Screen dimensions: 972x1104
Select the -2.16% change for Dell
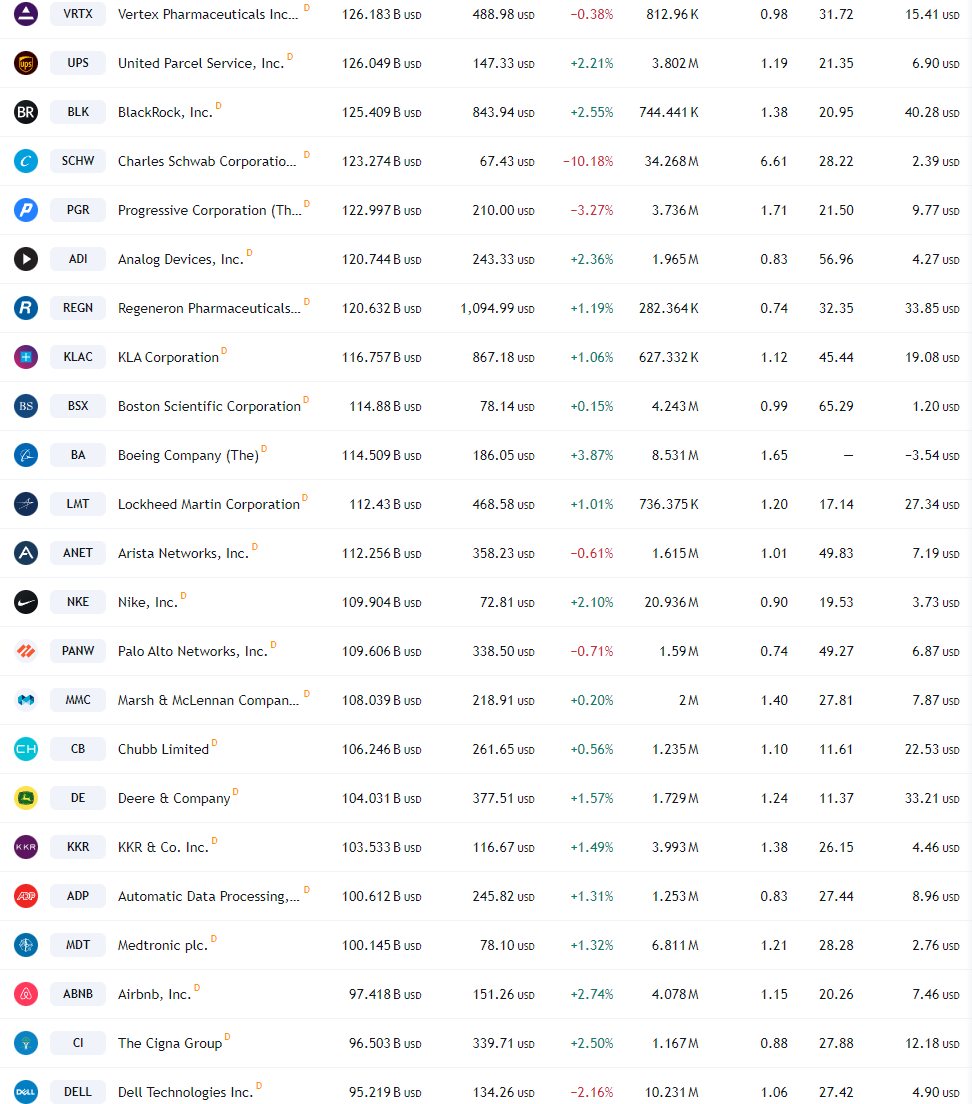pyautogui.click(x=591, y=1093)
